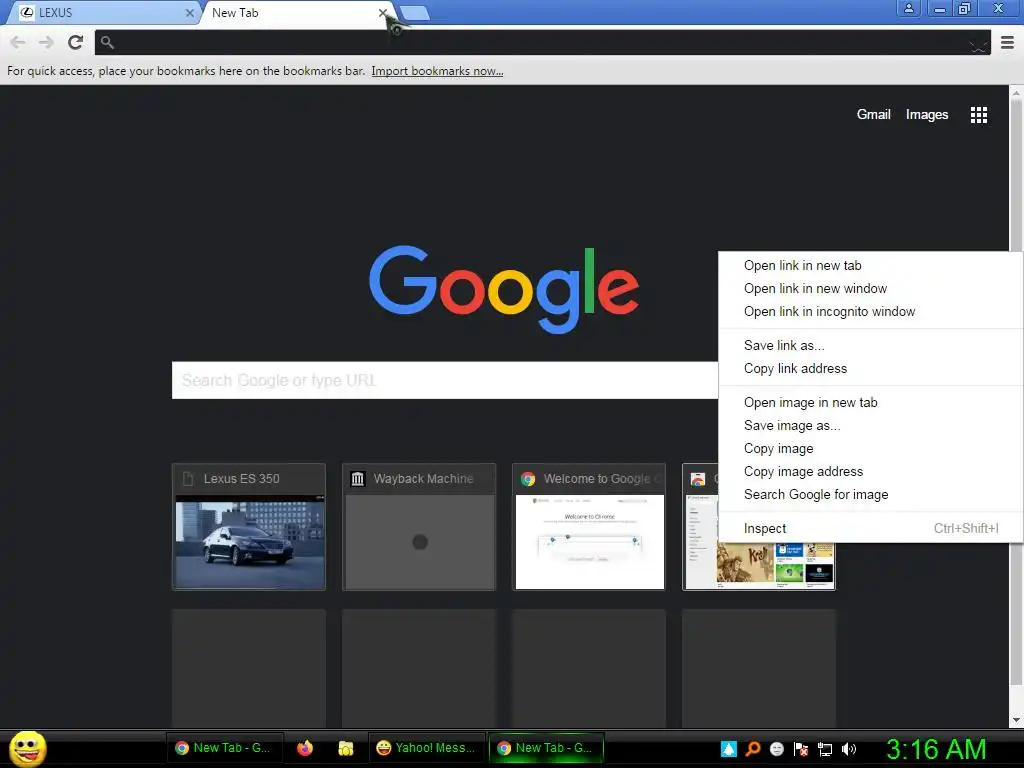Click the smiley start button on taskbar
Screen dimensions: 1024x768
27,748
